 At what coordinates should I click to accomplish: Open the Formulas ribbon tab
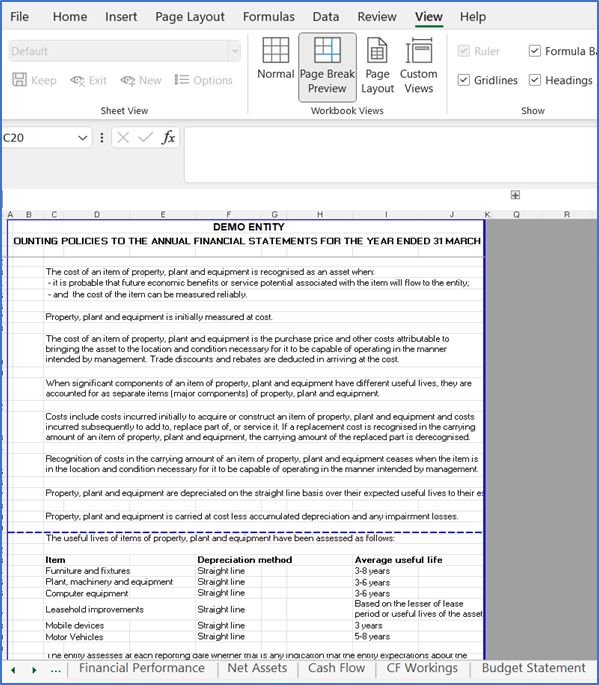(x=269, y=17)
